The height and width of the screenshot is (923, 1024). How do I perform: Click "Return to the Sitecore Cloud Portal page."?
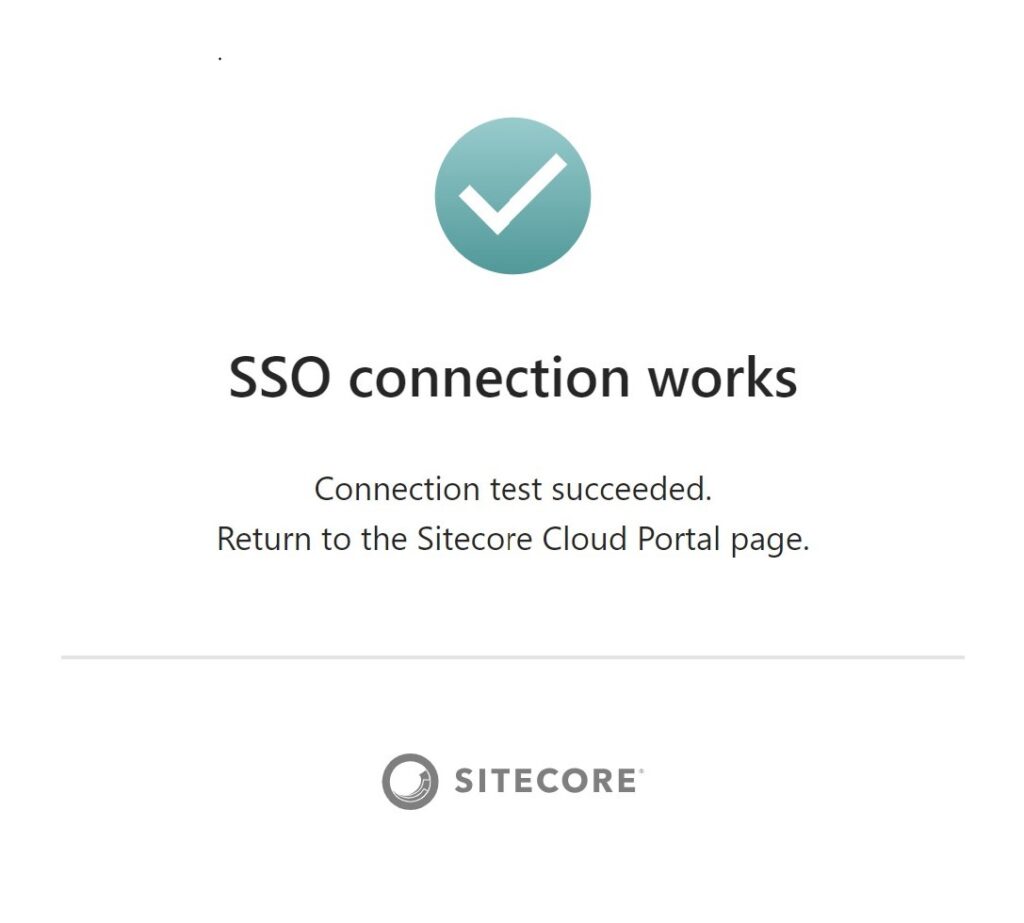click(513, 540)
